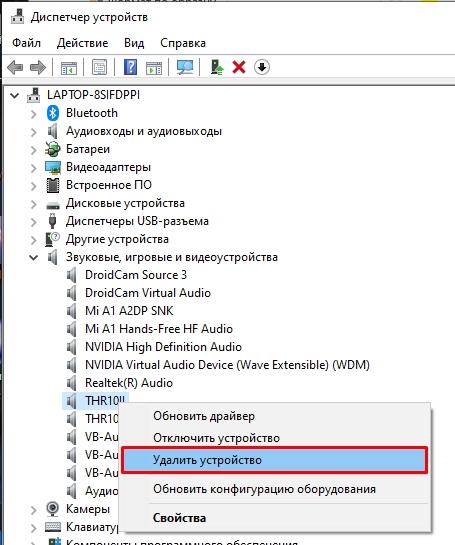Click the Back arrow toolbar icon
Image resolution: width=455 pixels, height=545 pixels.
[15, 67]
